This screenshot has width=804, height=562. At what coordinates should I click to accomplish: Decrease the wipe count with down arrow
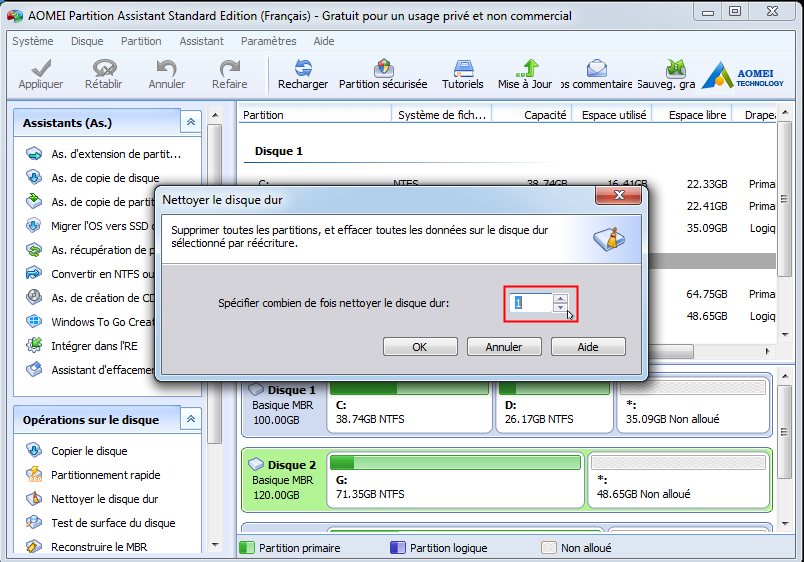pyautogui.click(x=560, y=307)
